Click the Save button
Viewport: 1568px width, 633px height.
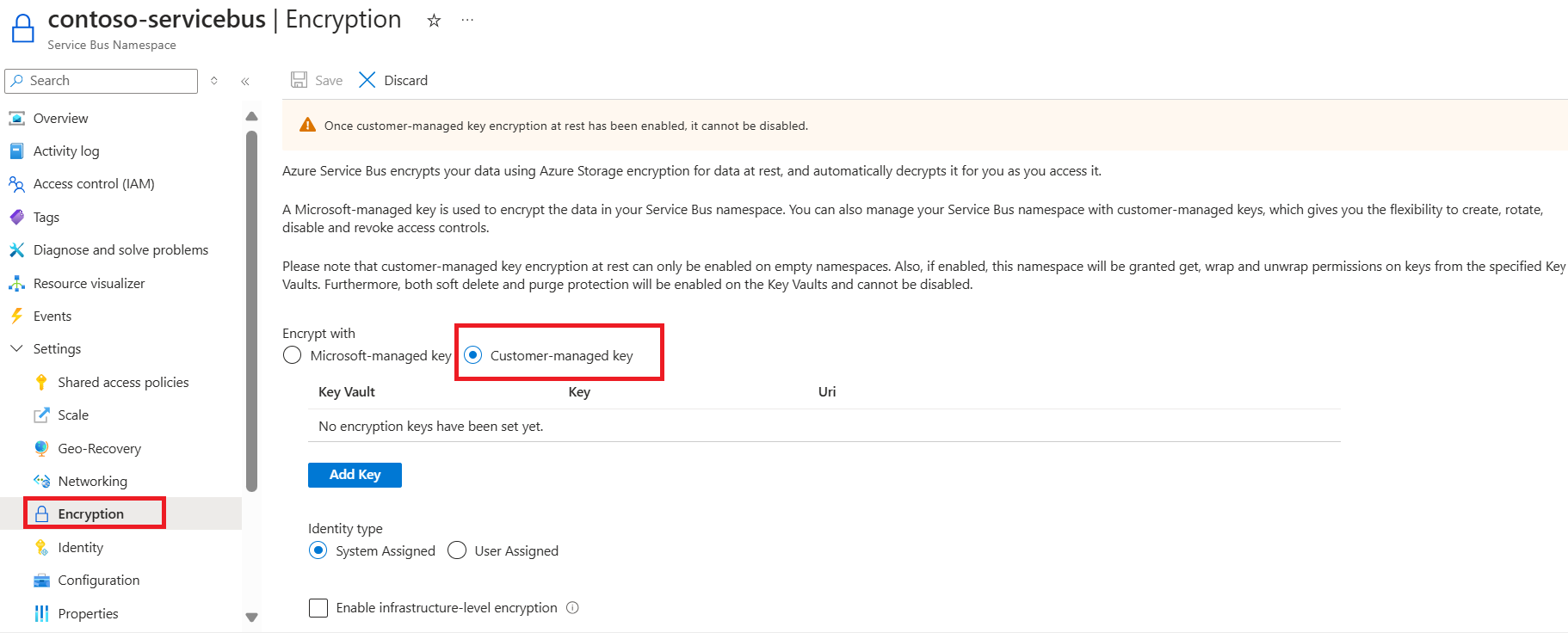tap(317, 80)
